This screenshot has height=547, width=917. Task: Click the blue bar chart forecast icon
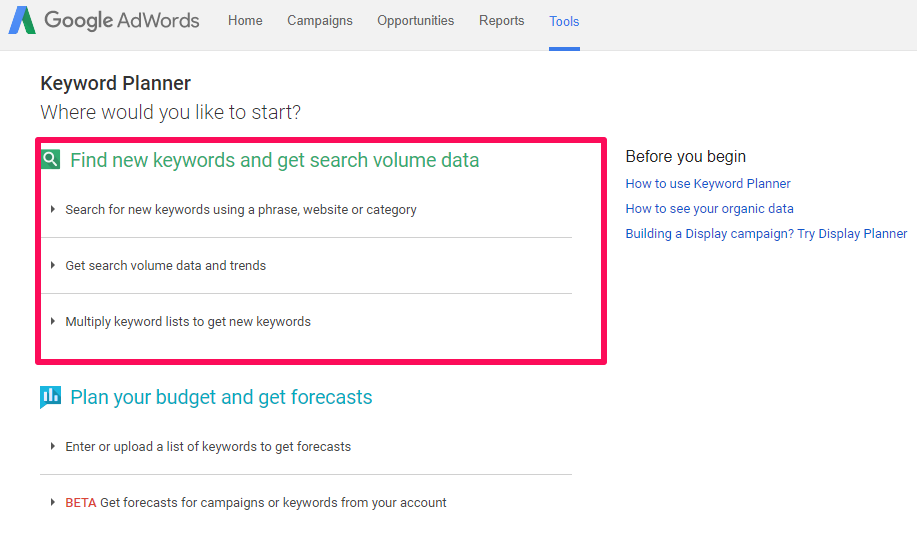coord(50,397)
